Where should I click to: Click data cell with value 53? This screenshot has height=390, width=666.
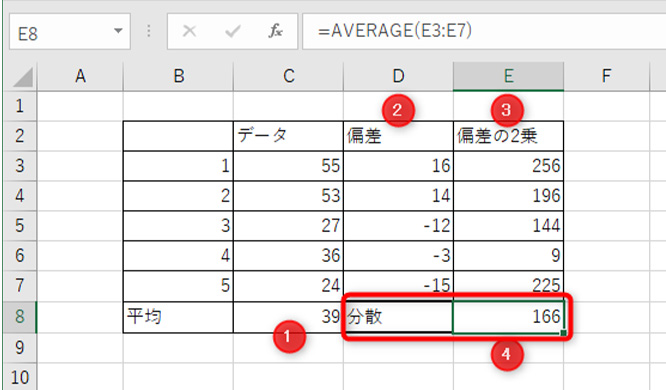tap(288, 196)
